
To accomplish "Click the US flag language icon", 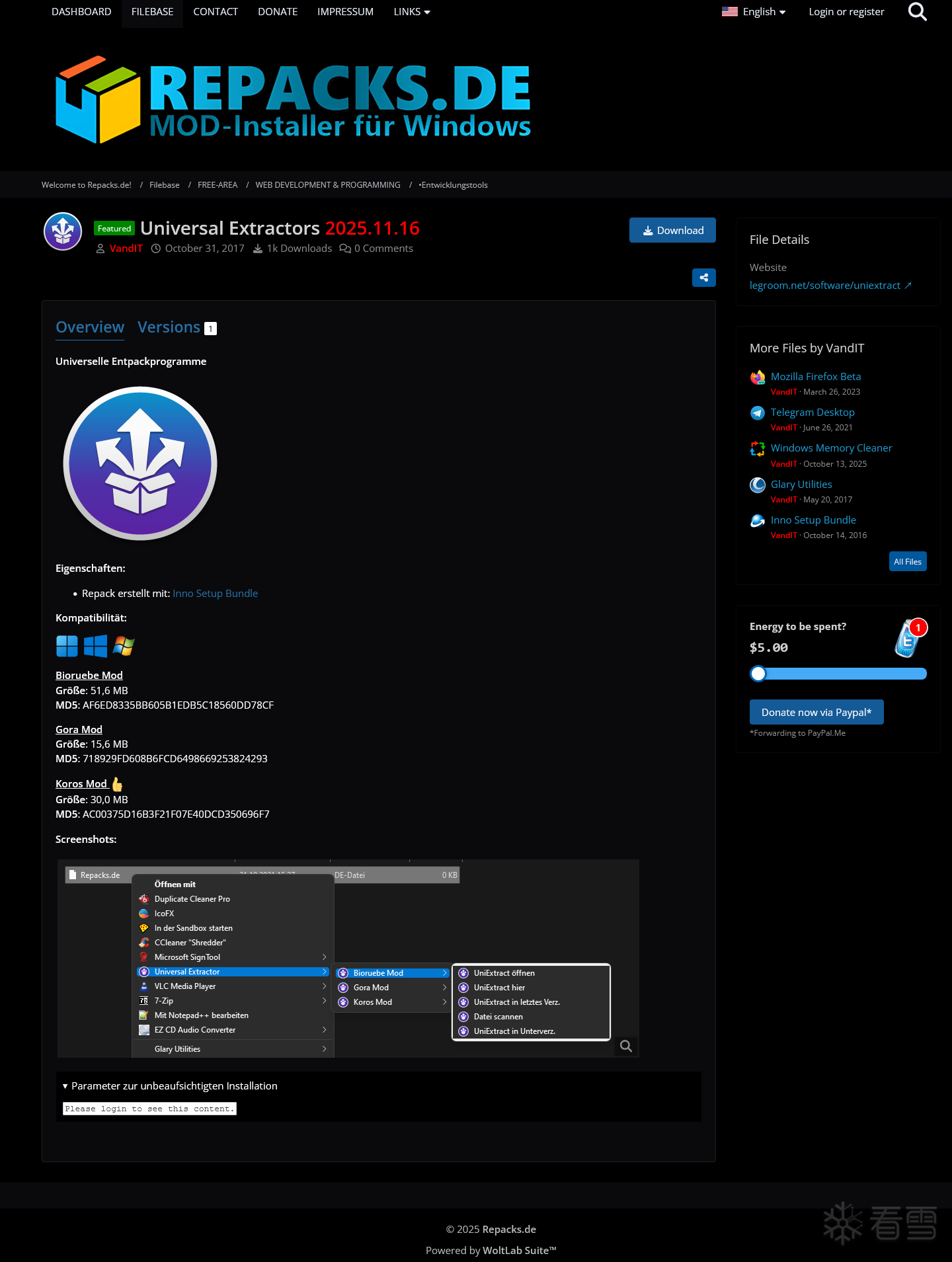I will pyautogui.click(x=730, y=12).
